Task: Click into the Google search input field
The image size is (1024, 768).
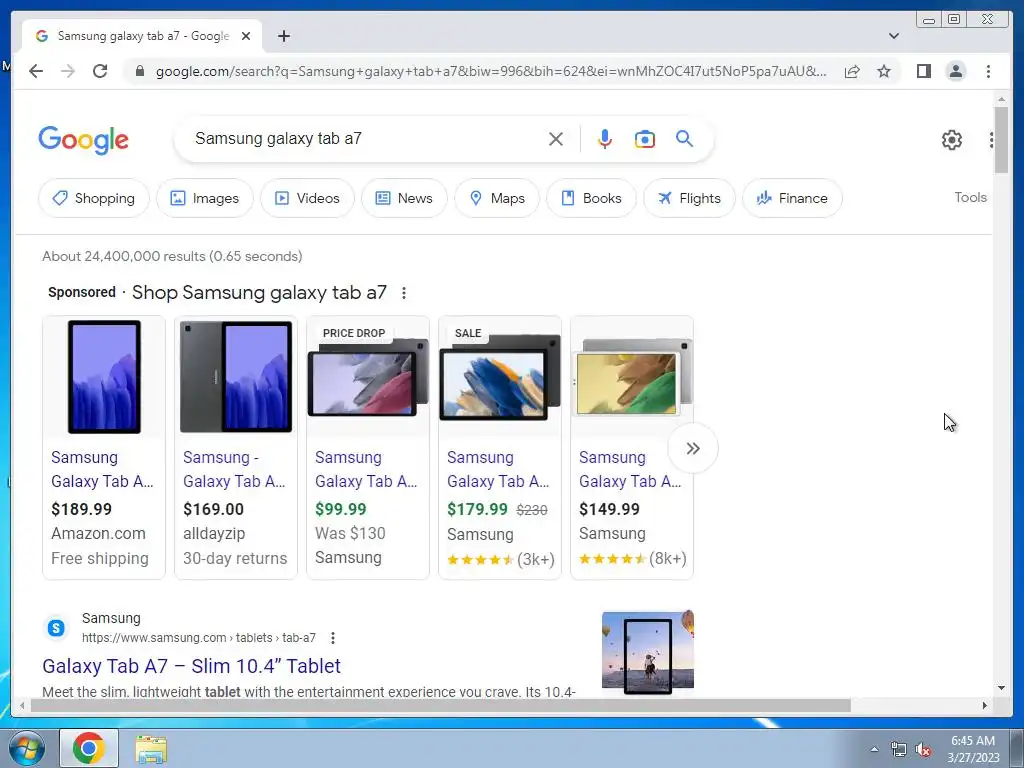Action: (x=366, y=139)
